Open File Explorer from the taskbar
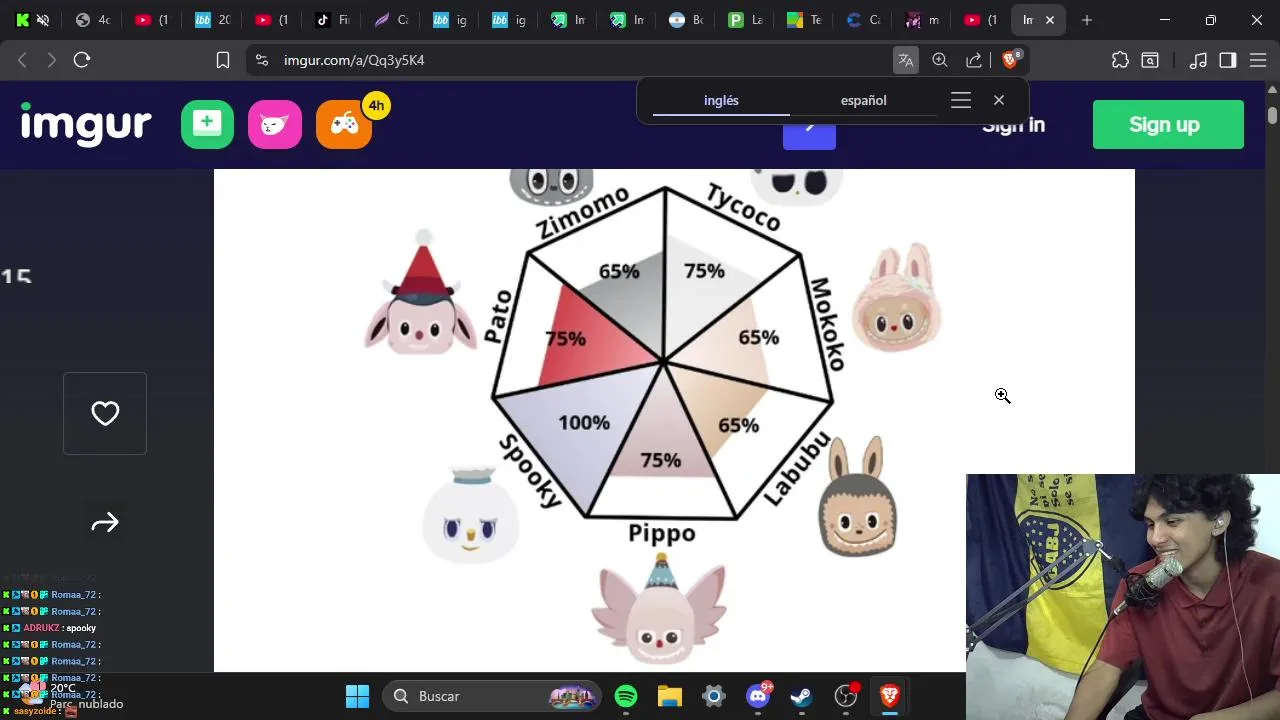1280x720 pixels. coord(670,696)
